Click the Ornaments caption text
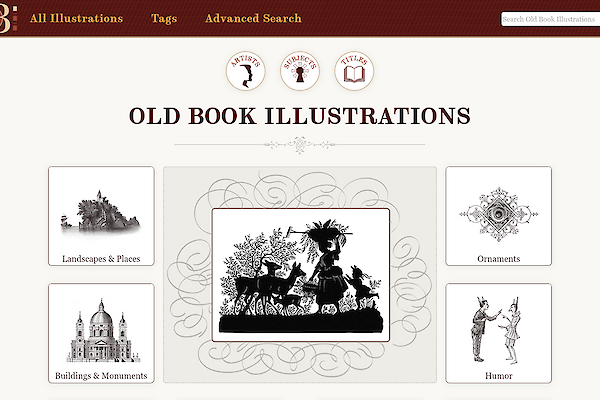The image size is (600, 400). point(499,259)
